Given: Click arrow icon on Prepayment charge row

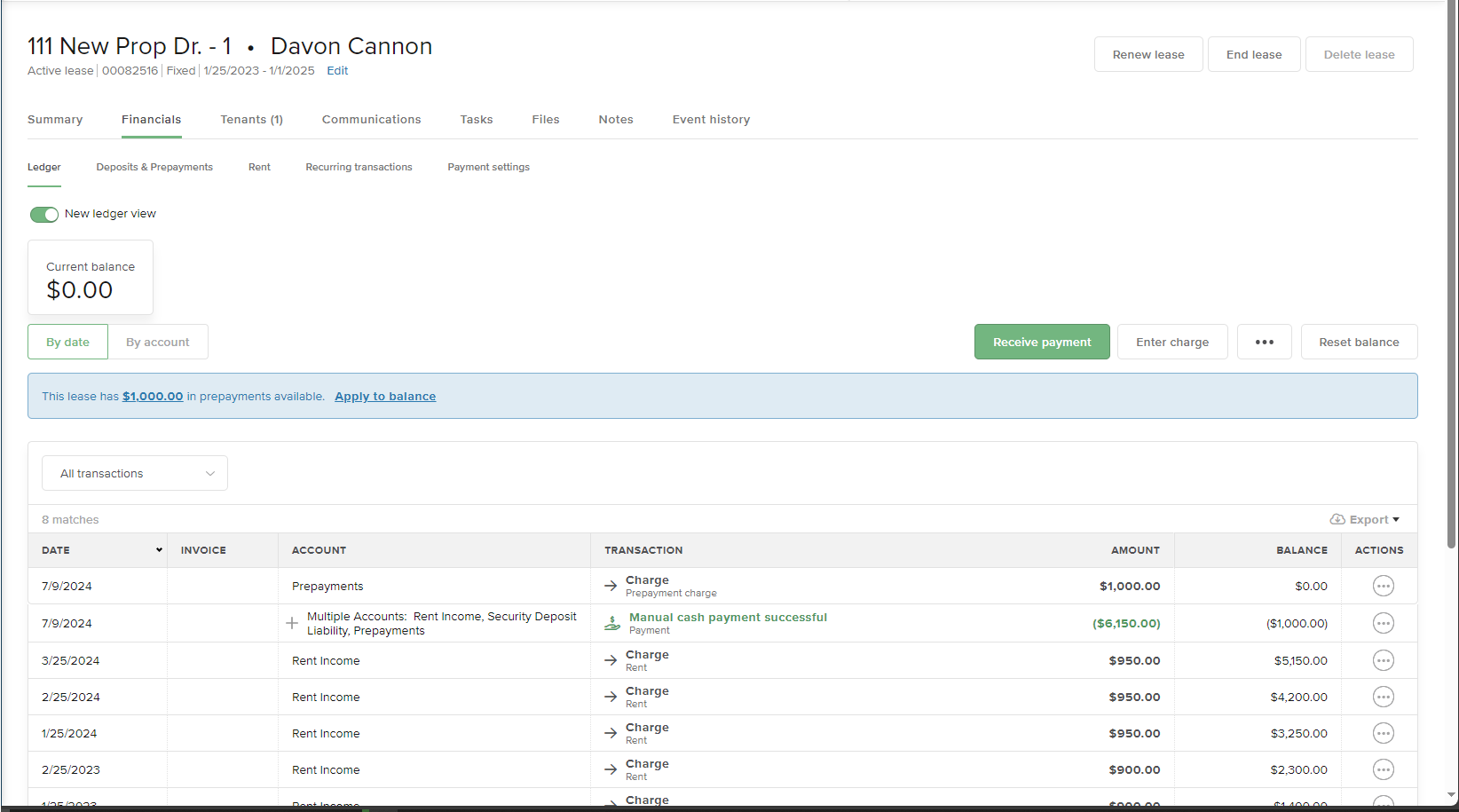Looking at the screenshot, I should pyautogui.click(x=611, y=586).
